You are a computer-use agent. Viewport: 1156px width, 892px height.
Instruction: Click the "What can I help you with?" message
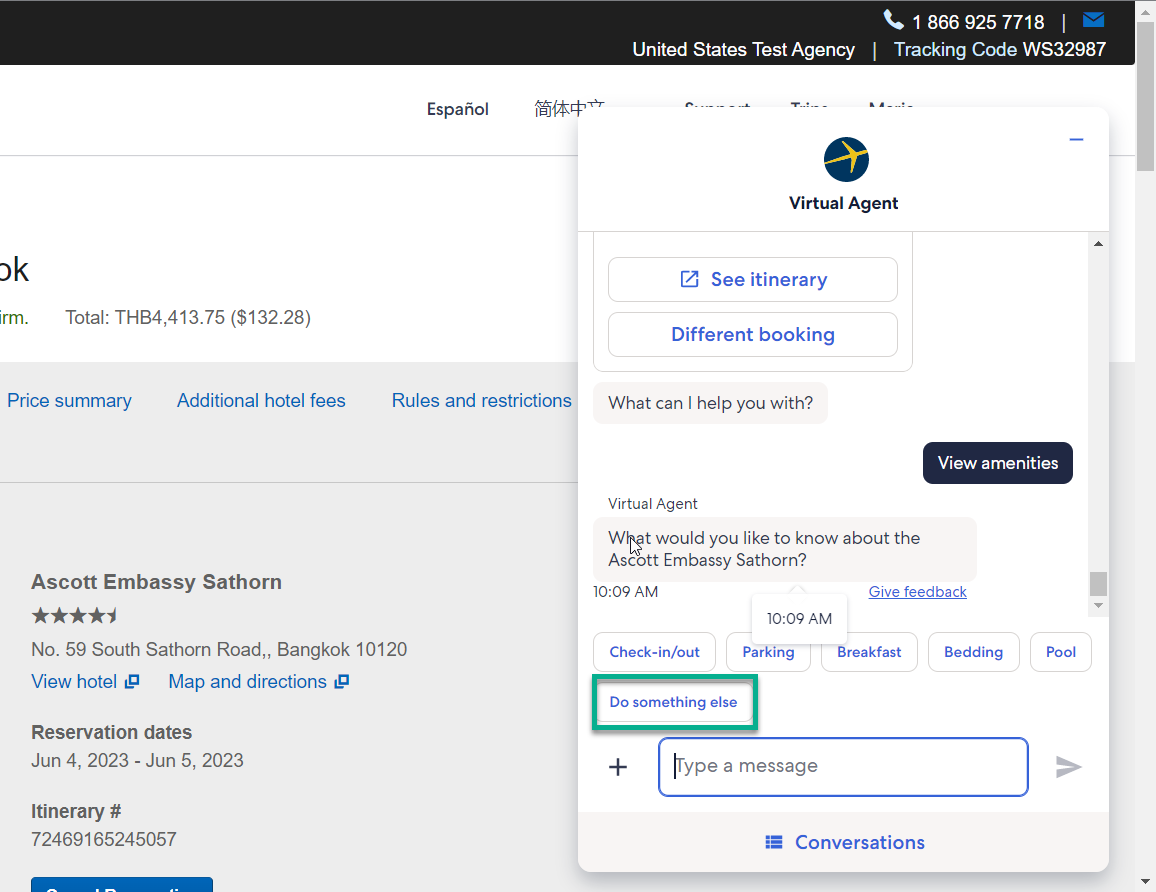[x=711, y=403]
